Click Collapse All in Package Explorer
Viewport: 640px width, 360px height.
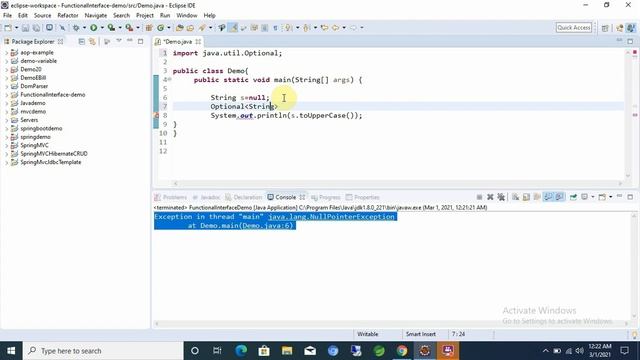click(82, 42)
